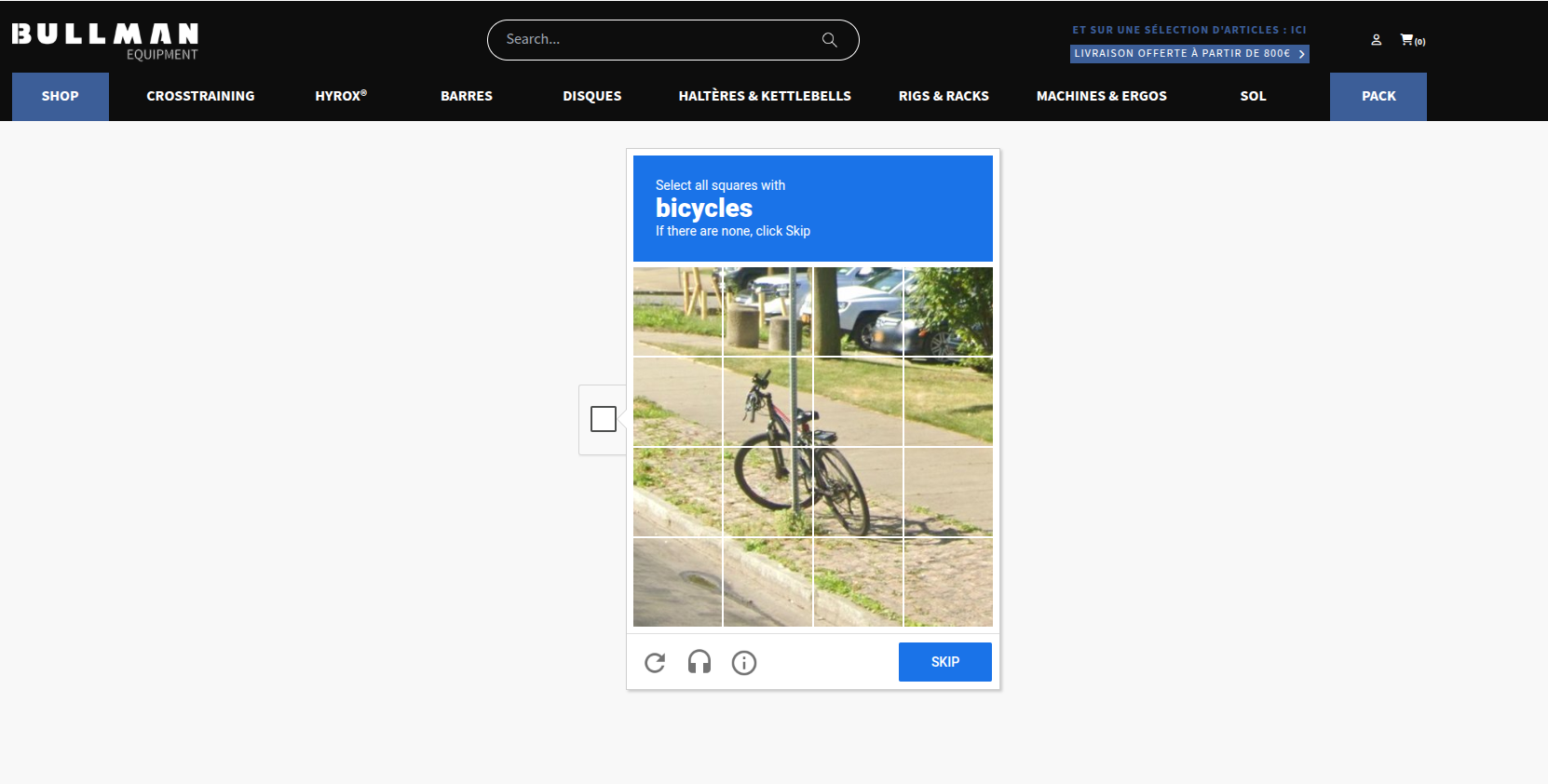Tick the reCAPTCHA checkbox

point(604,419)
